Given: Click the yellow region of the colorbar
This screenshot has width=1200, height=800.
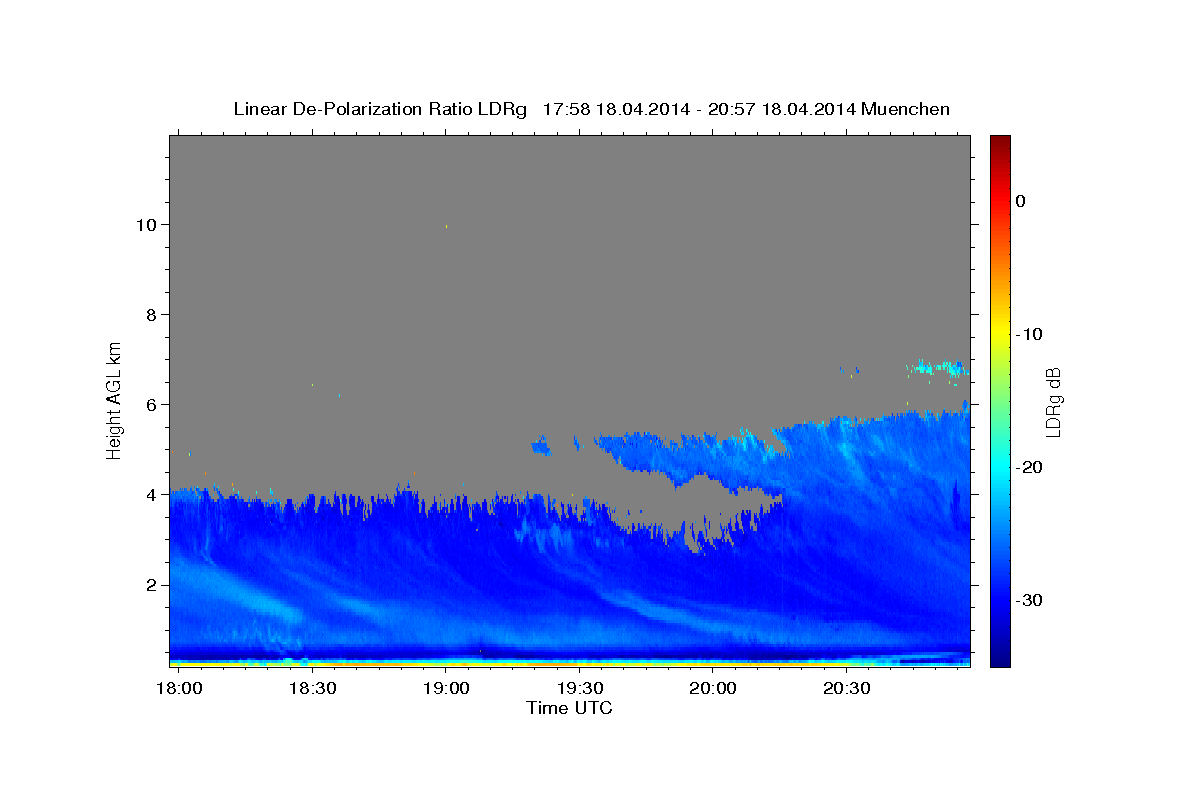Looking at the screenshot, I should tap(1000, 328).
